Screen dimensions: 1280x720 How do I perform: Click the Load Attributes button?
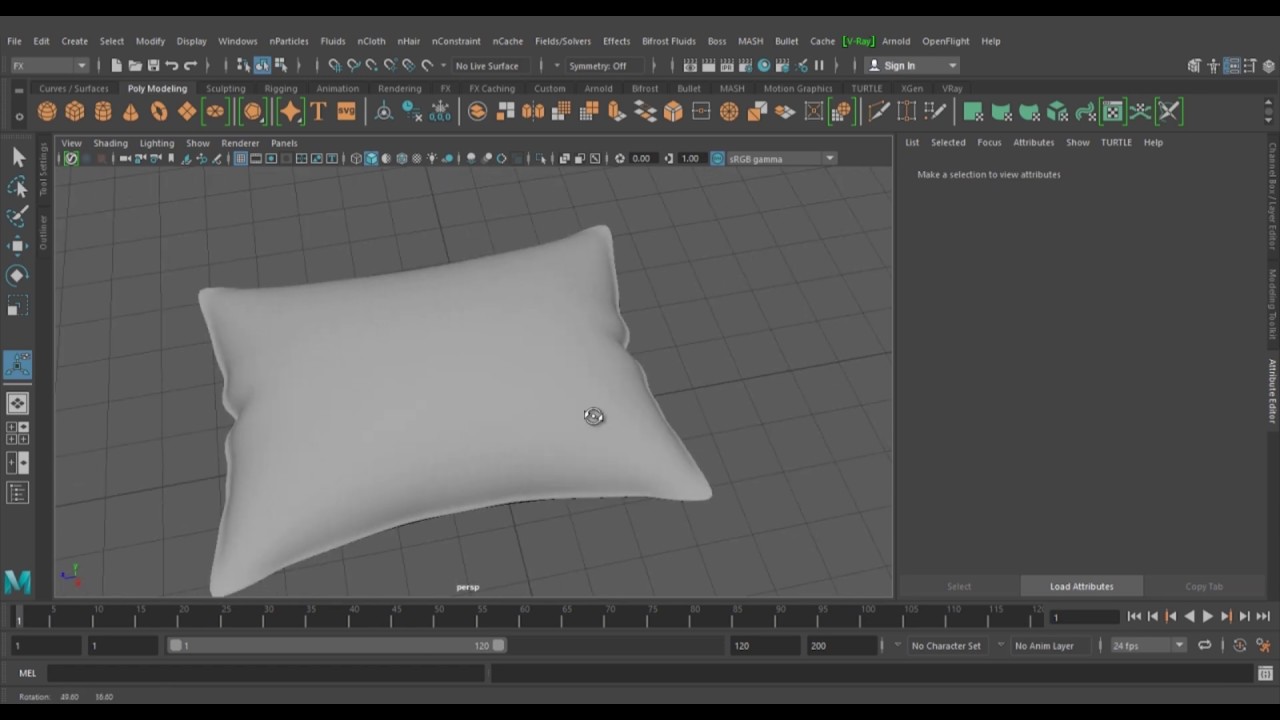[1081, 587]
